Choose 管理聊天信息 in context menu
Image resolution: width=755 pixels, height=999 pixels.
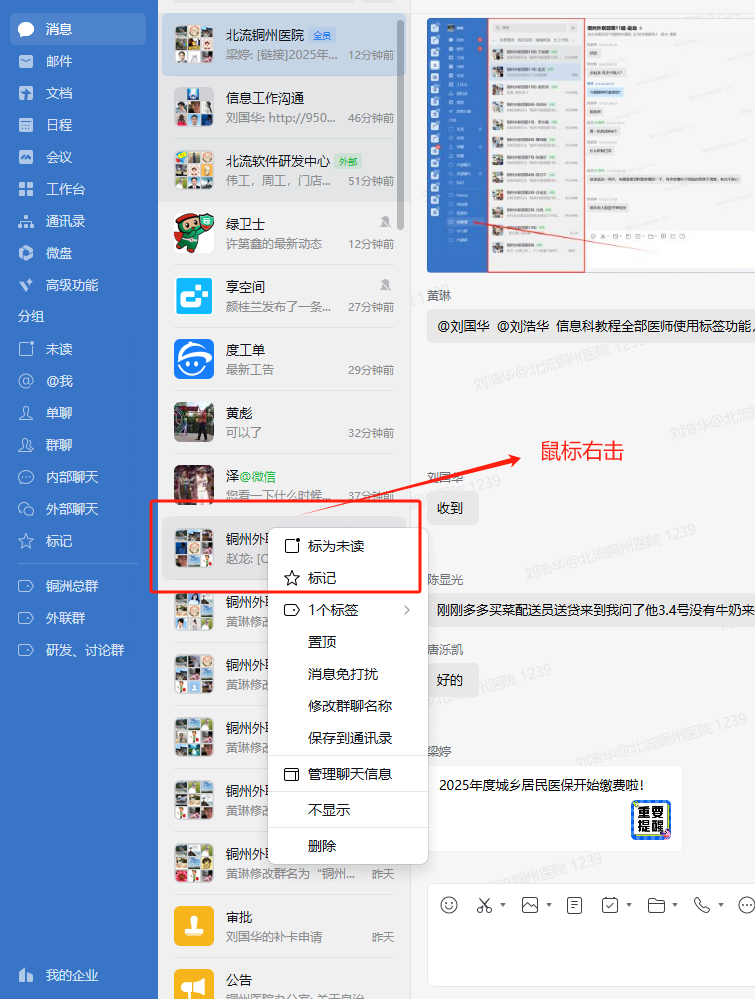point(348,774)
